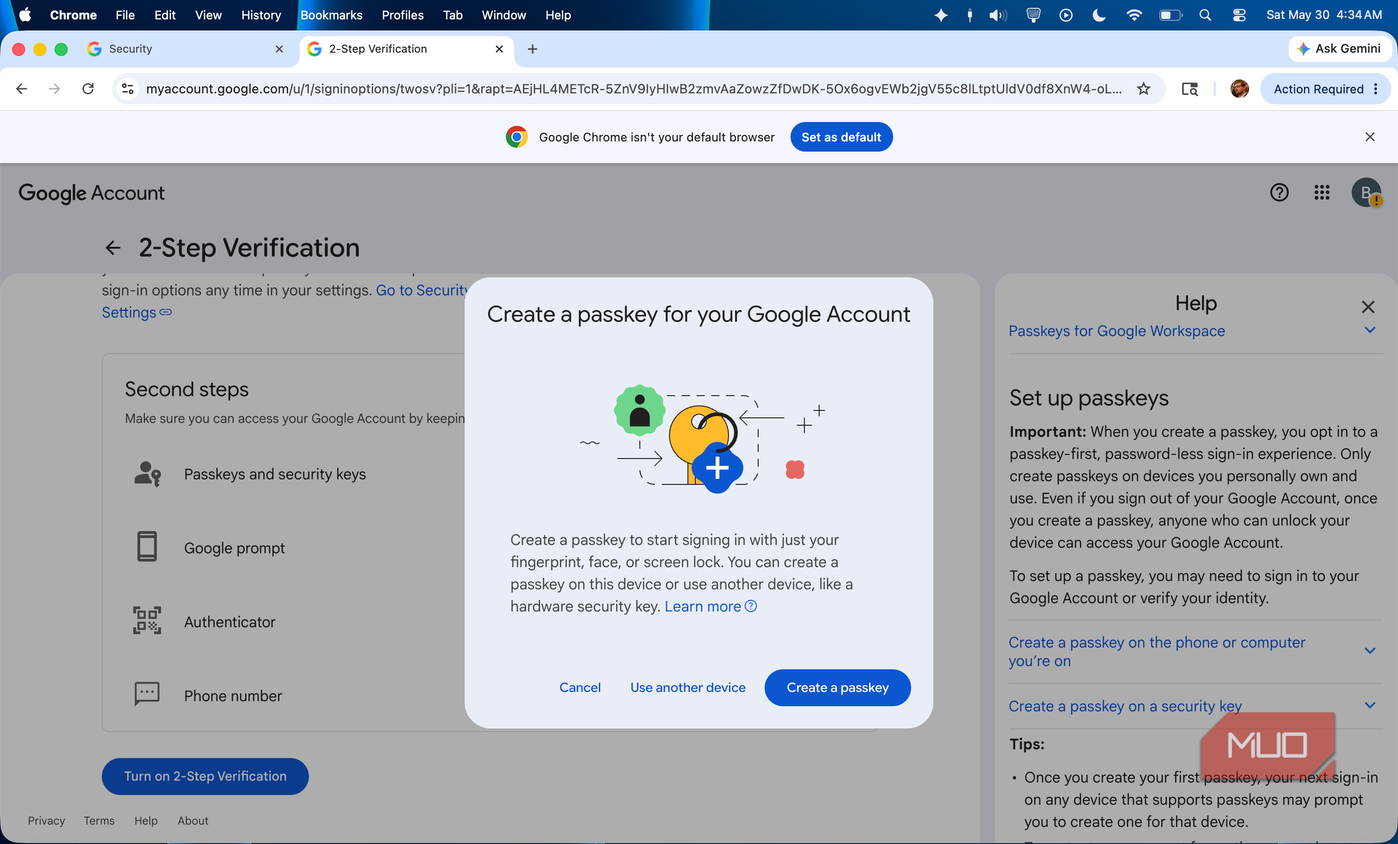The image size is (1398, 844).
Task: Select the Google prompt row
Action: pyautogui.click(x=489, y=547)
